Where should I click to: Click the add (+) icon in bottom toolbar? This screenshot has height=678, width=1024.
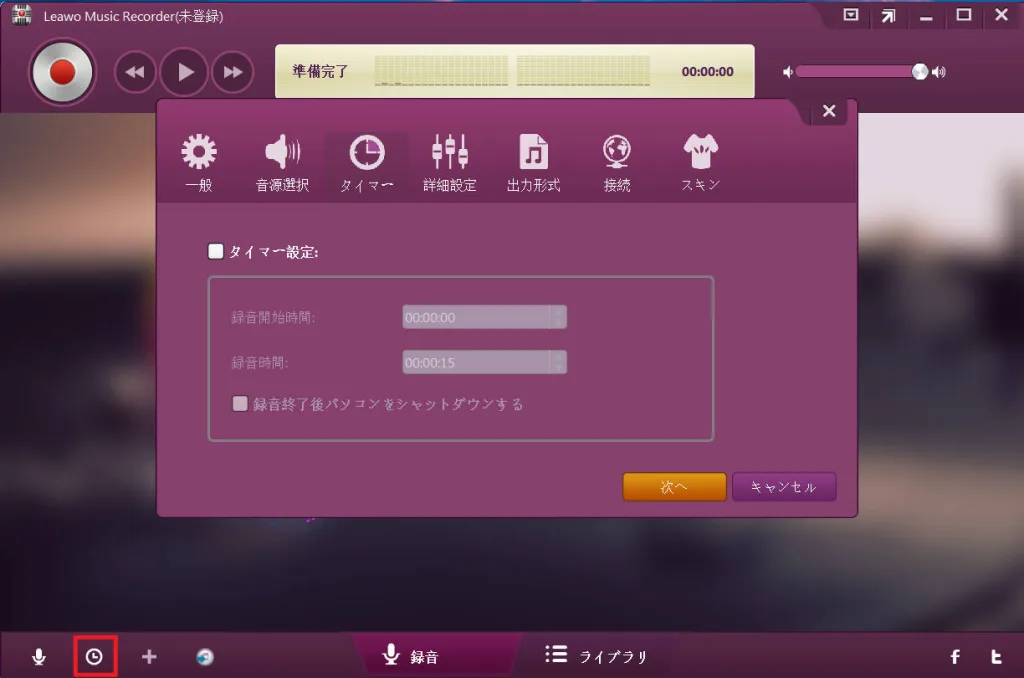pyautogui.click(x=148, y=655)
